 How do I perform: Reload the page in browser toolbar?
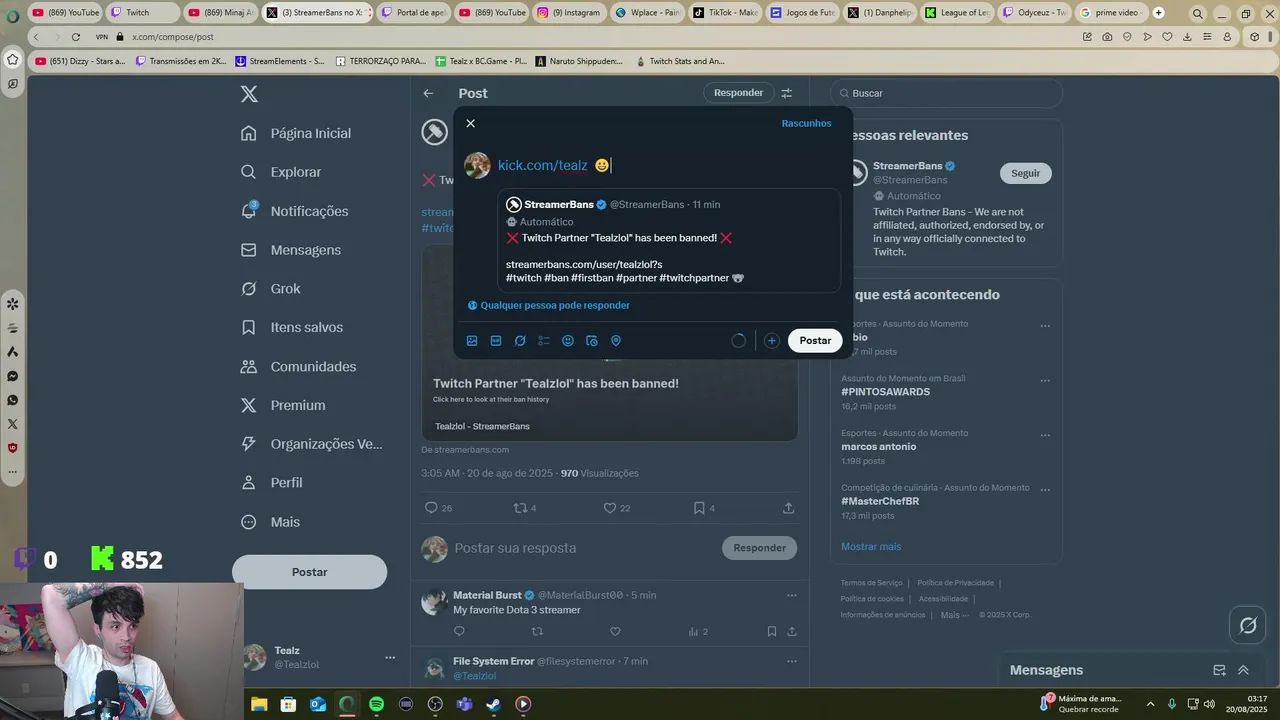(75, 37)
